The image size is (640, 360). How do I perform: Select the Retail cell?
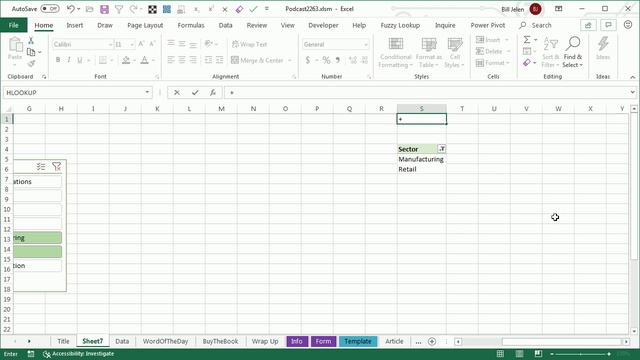click(422, 169)
